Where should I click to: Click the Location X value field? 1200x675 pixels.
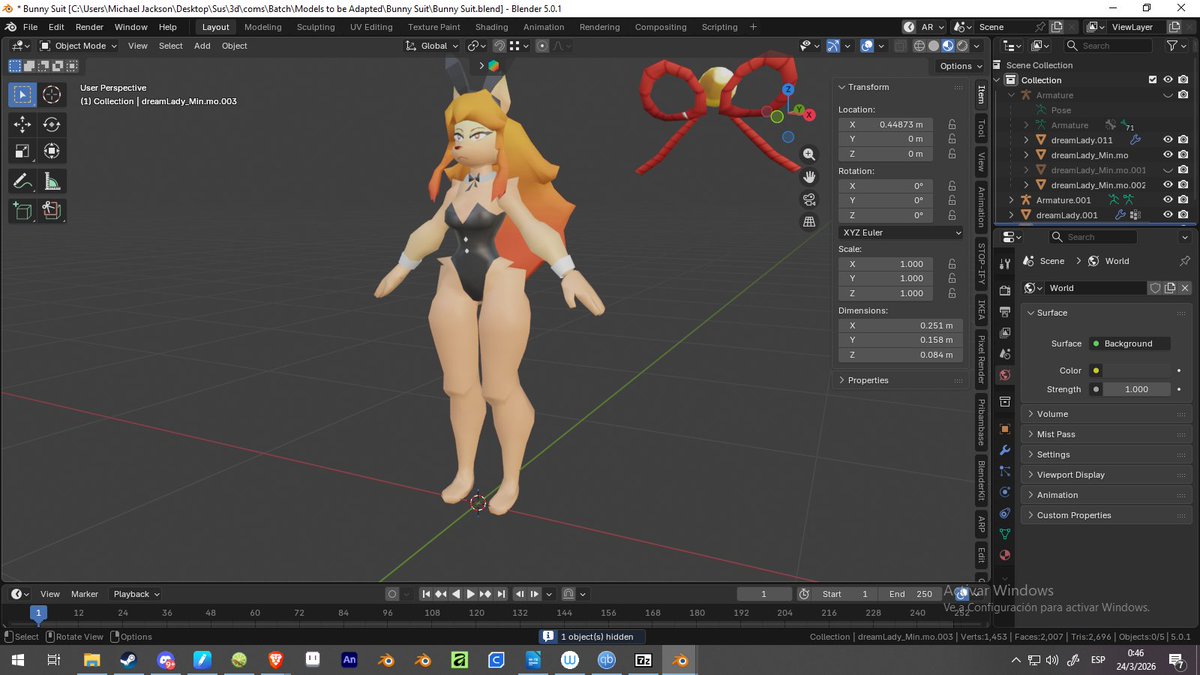pos(886,124)
